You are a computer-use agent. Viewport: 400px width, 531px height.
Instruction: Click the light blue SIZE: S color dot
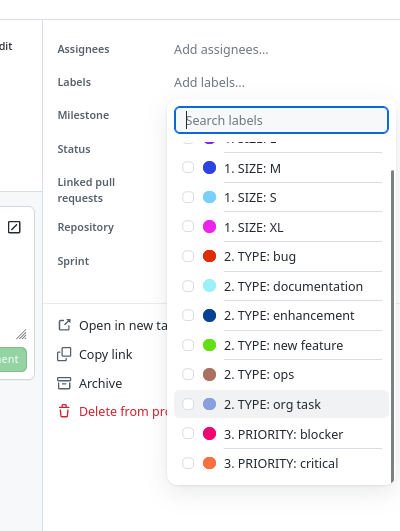click(x=209, y=197)
